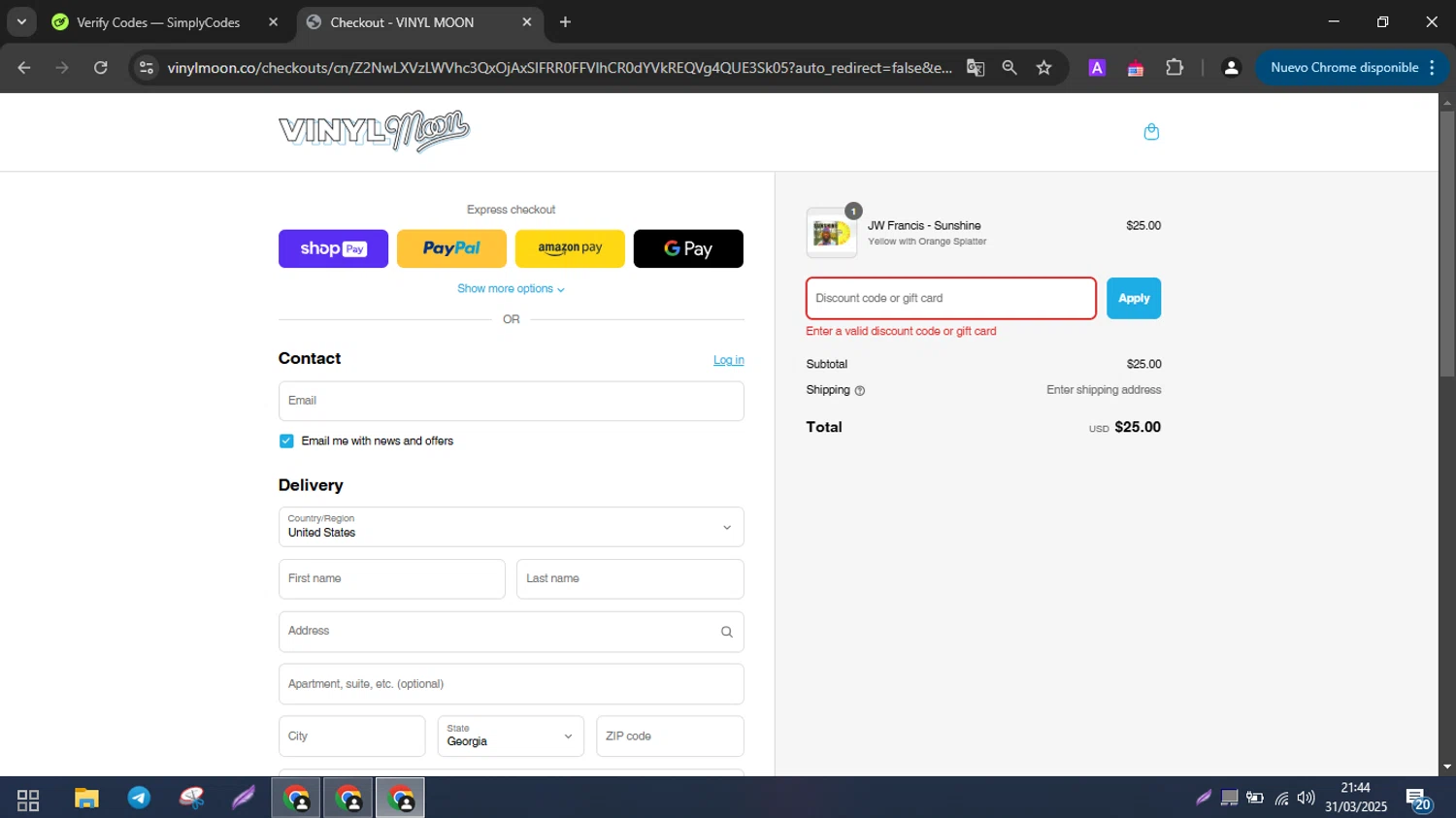Click the JW Francis - Sunshine product name
Image resolution: width=1456 pixels, height=818 pixels.
point(924,226)
